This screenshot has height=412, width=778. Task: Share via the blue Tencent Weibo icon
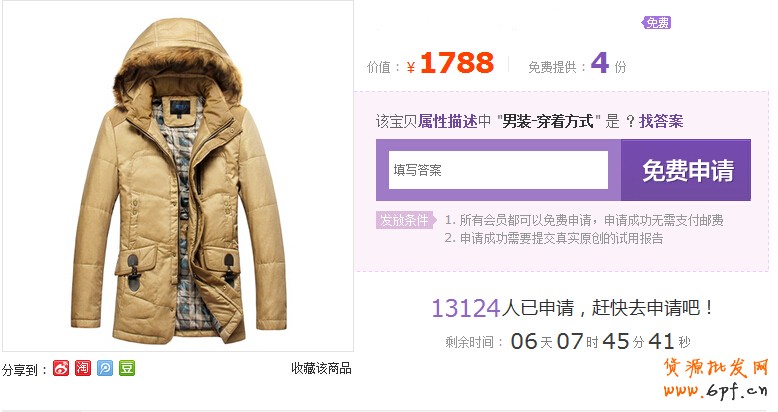click(x=105, y=368)
